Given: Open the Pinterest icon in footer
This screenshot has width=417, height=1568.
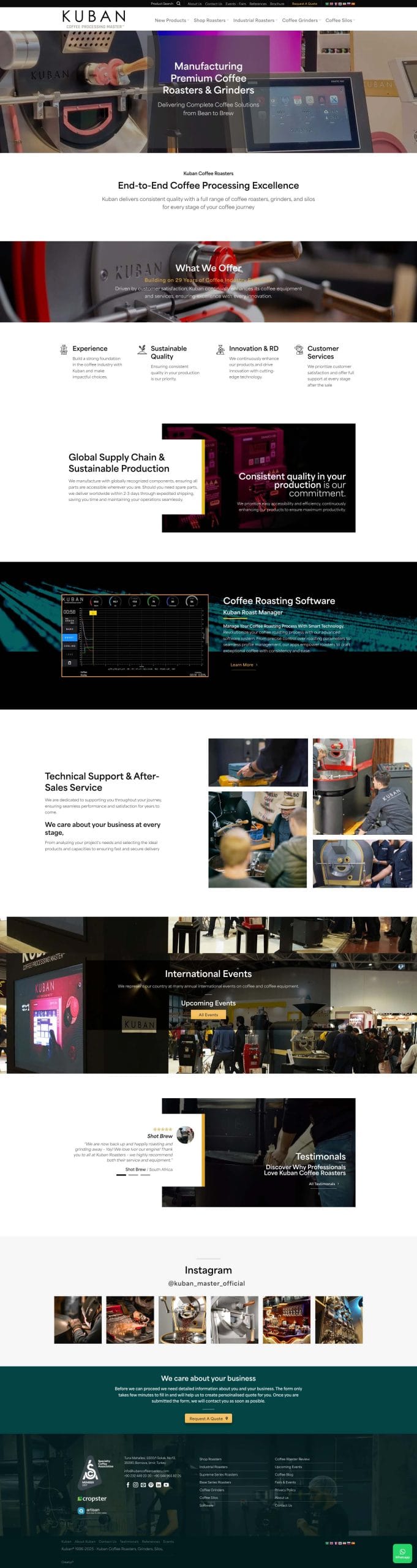Looking at the screenshot, I should 151,1485.
